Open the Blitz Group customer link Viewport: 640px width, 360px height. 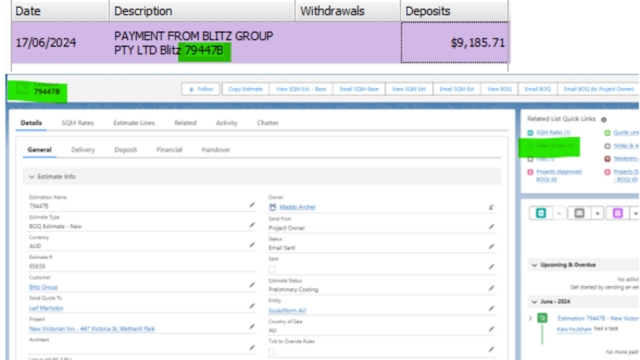[x=43, y=287]
